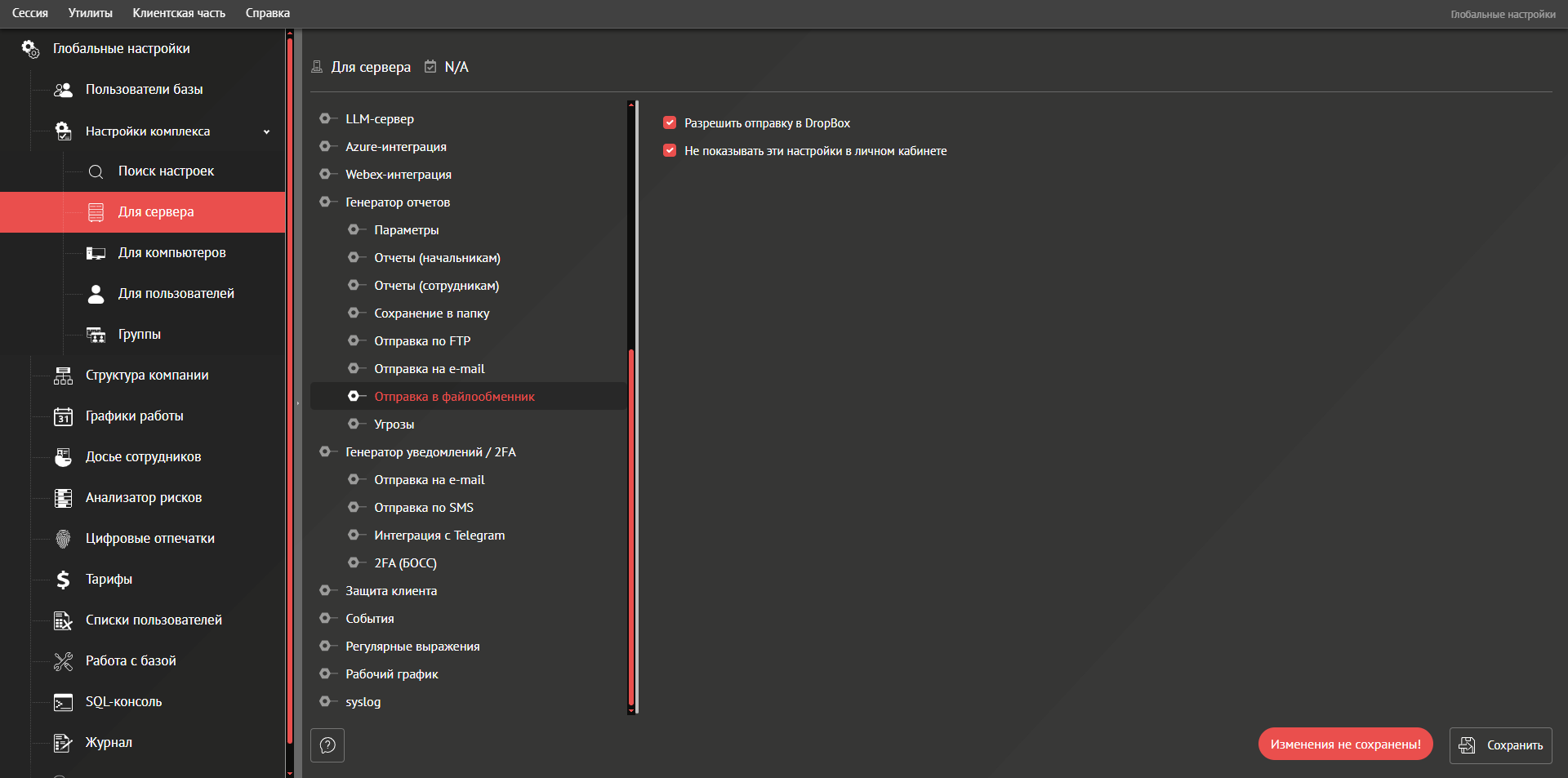The image size is (1568, 778).
Task: Click the Company structure icon
Action: tap(63, 376)
